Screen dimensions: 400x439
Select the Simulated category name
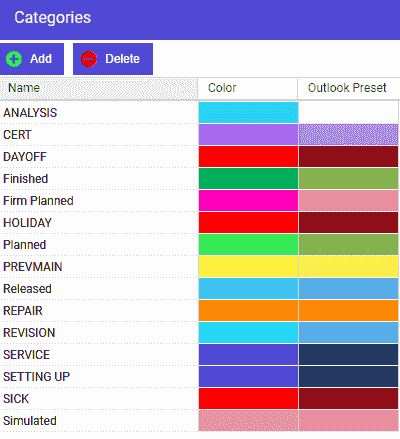coord(30,421)
